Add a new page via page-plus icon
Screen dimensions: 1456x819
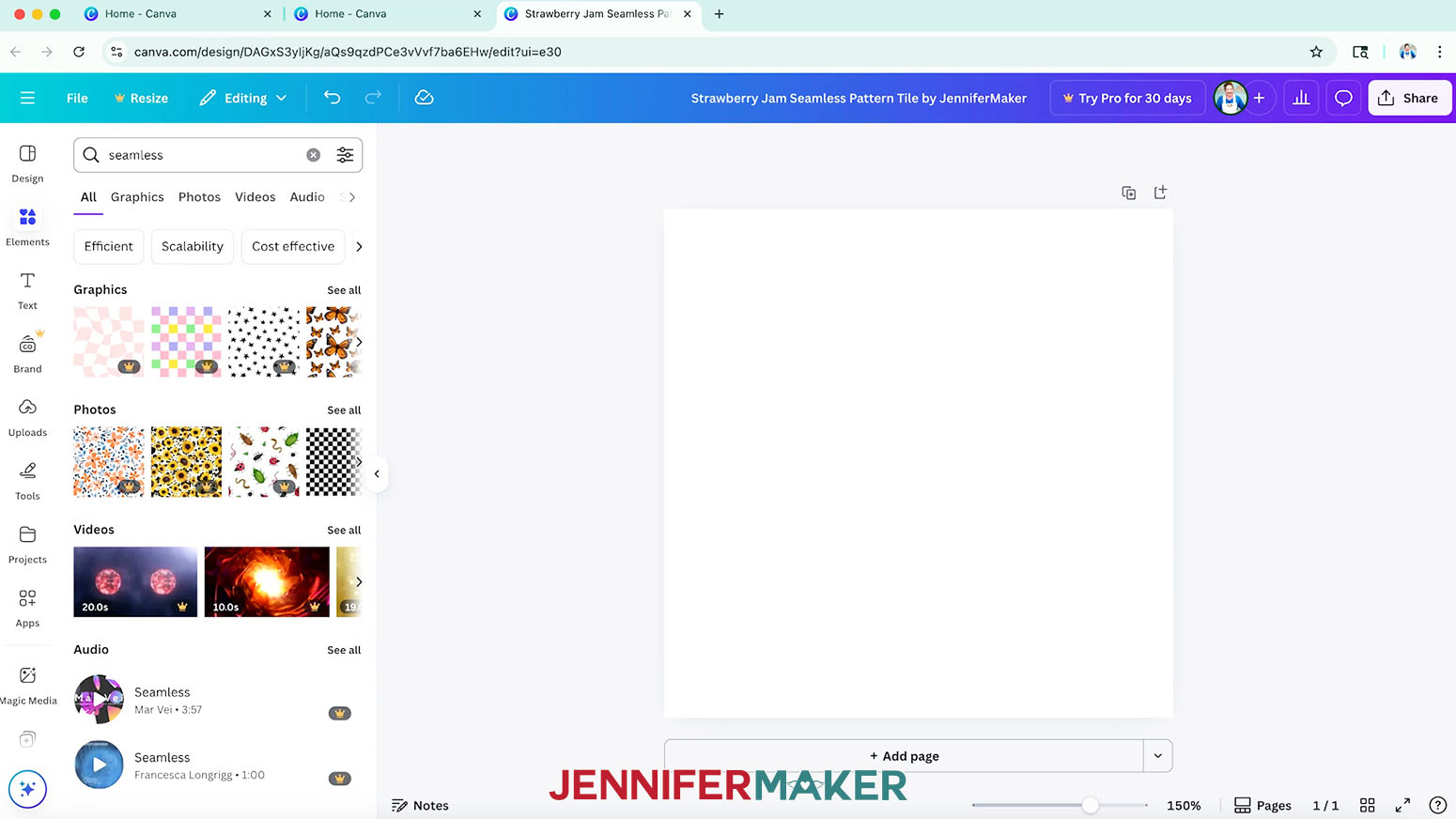[1160, 193]
